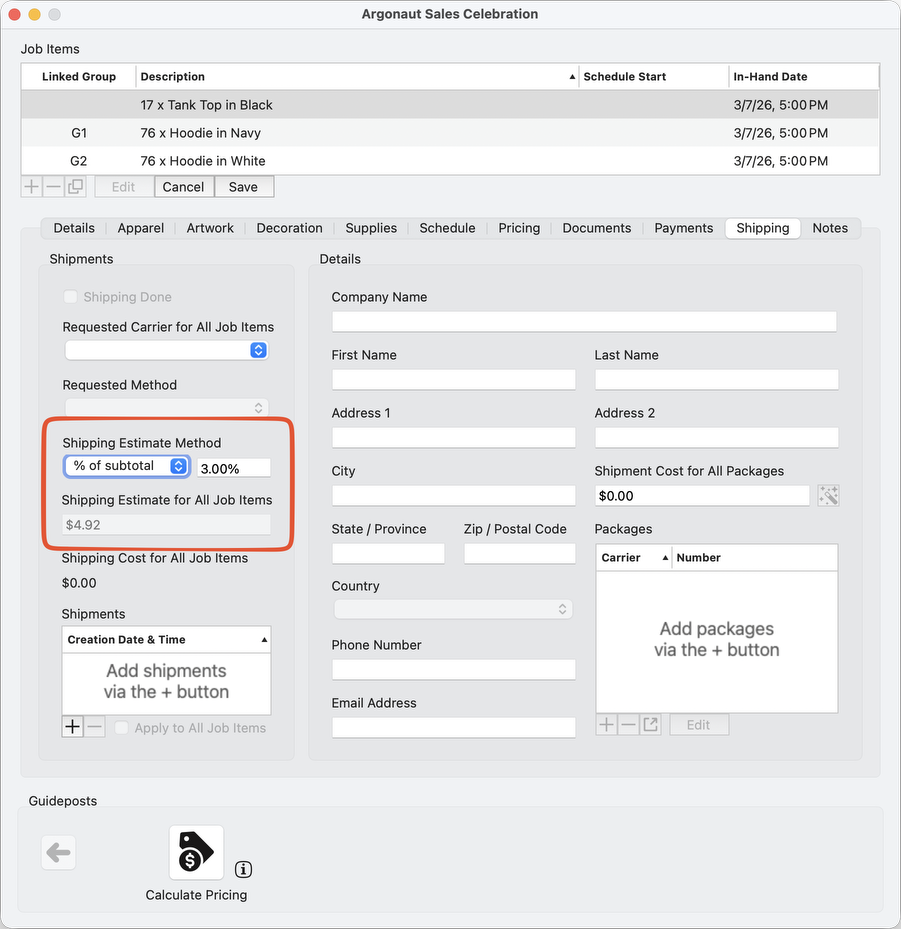Cancel the current edit
The width and height of the screenshot is (901, 929).
(x=184, y=186)
